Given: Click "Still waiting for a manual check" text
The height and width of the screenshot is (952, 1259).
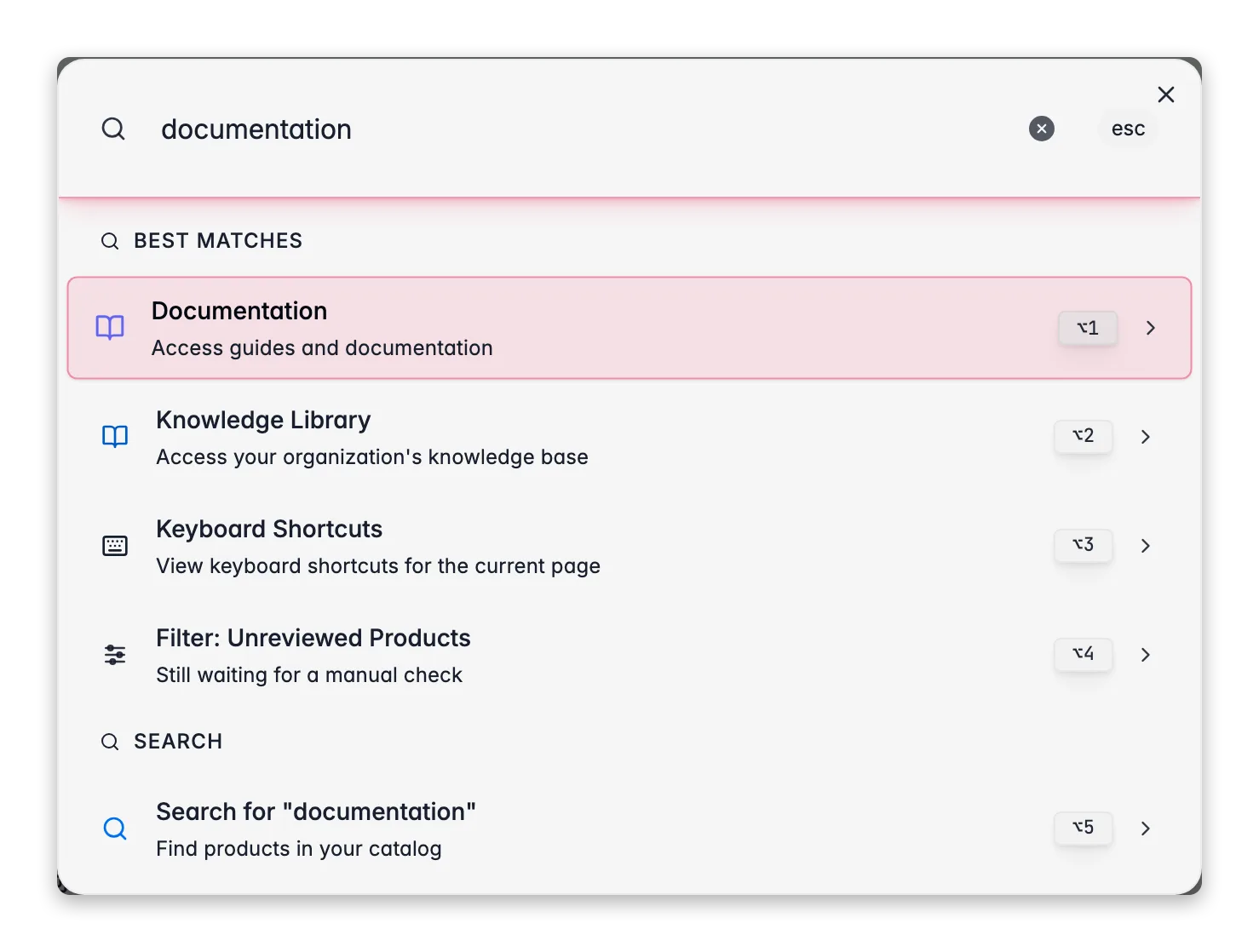Looking at the screenshot, I should click(x=309, y=675).
